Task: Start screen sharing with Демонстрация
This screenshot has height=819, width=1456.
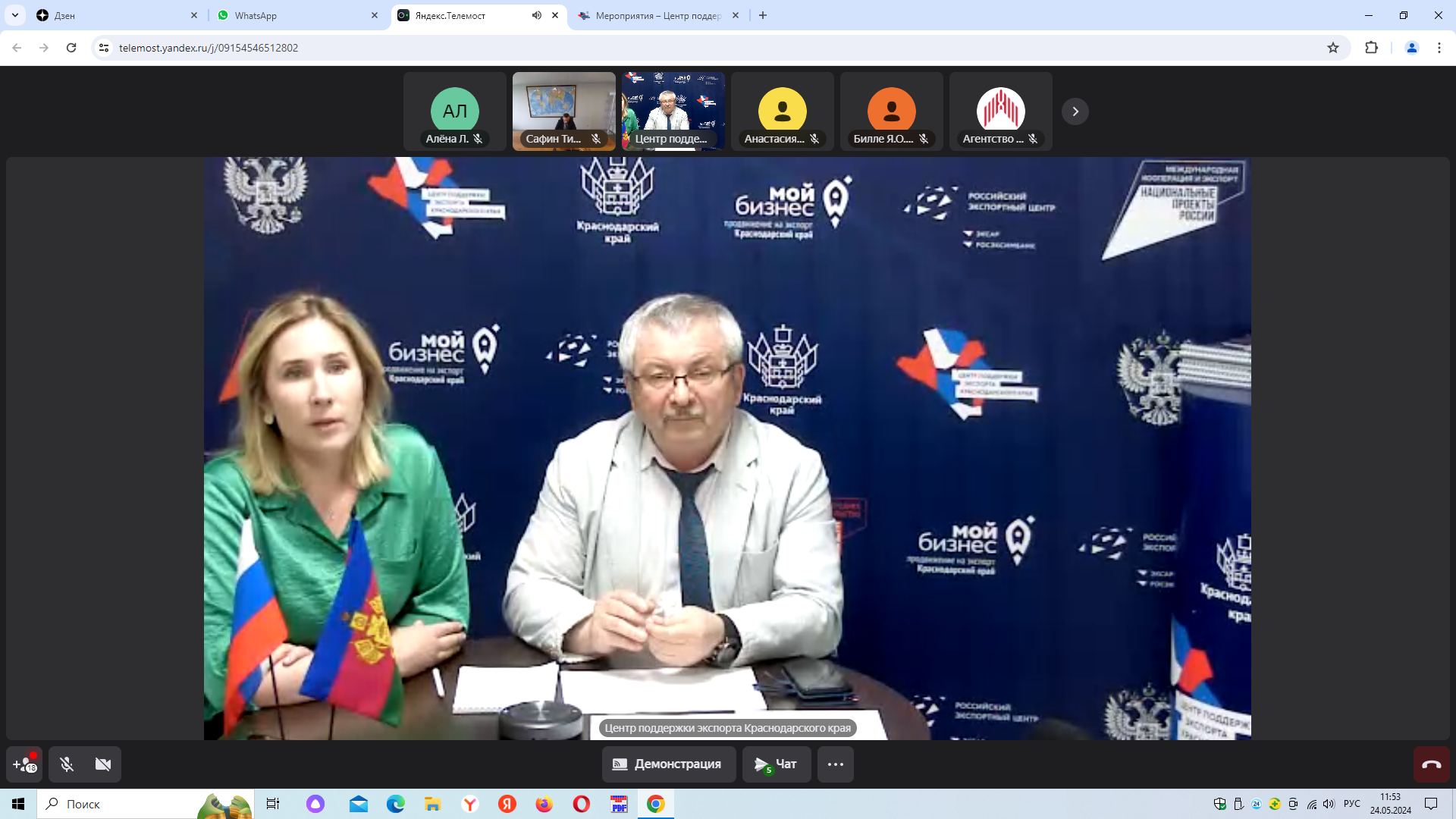Action: pos(669,764)
